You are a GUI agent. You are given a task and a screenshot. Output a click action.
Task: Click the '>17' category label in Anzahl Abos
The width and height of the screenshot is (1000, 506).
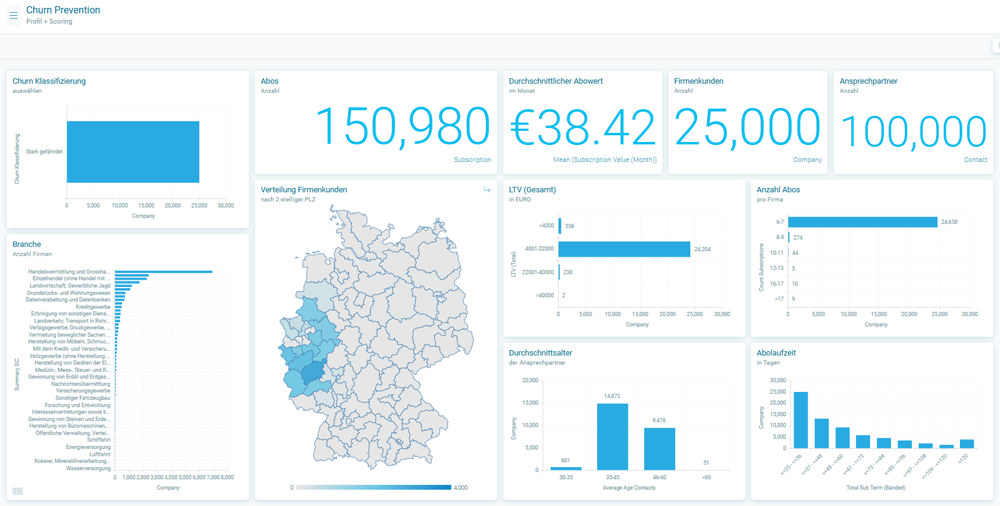coord(780,299)
